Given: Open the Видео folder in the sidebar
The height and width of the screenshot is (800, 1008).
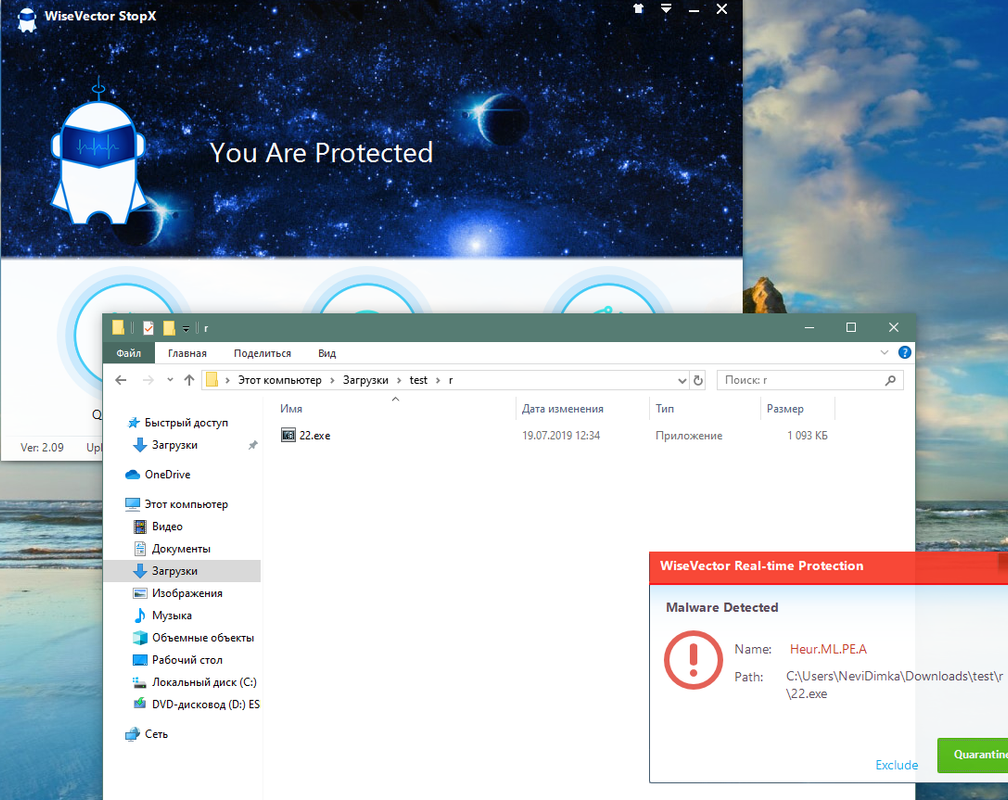Looking at the screenshot, I should [167, 527].
